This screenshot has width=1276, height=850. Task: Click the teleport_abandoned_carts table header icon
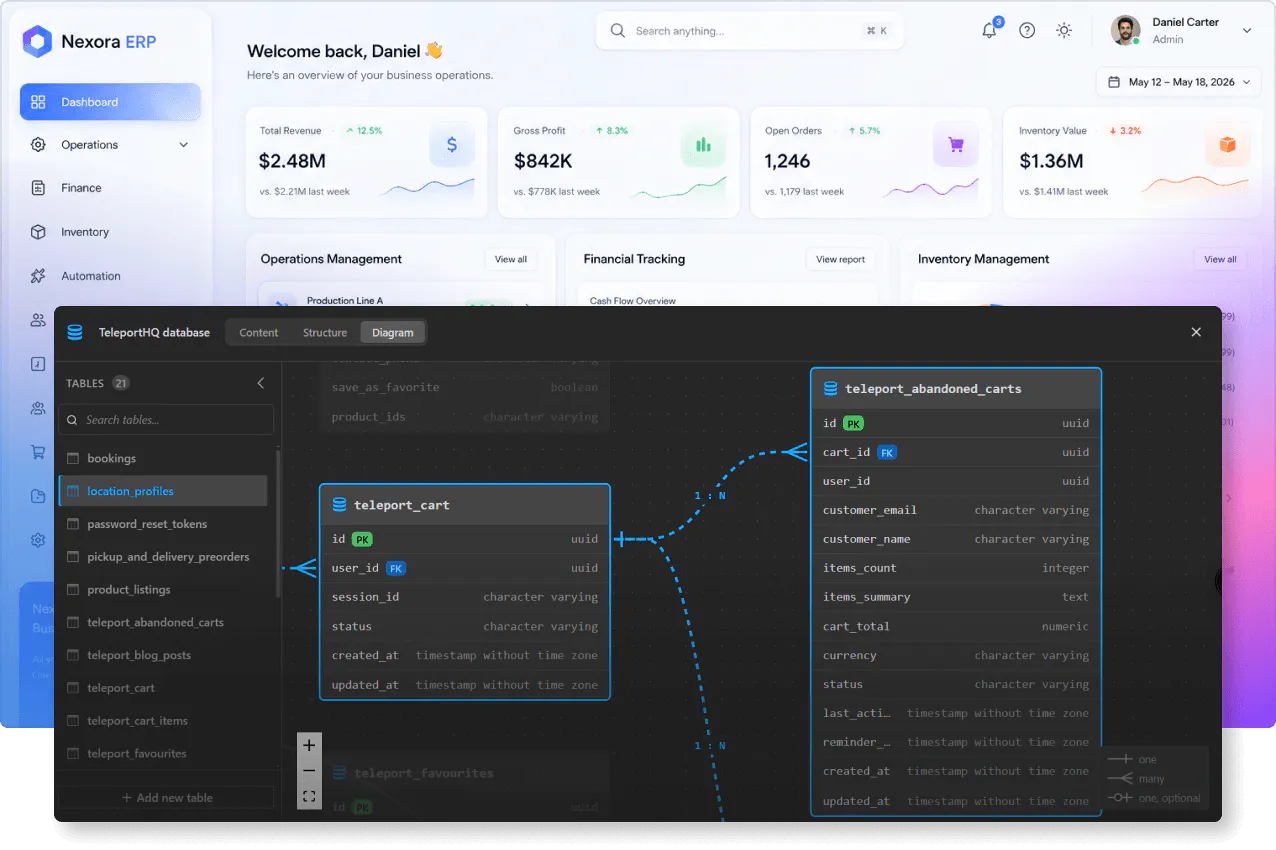(x=830, y=388)
